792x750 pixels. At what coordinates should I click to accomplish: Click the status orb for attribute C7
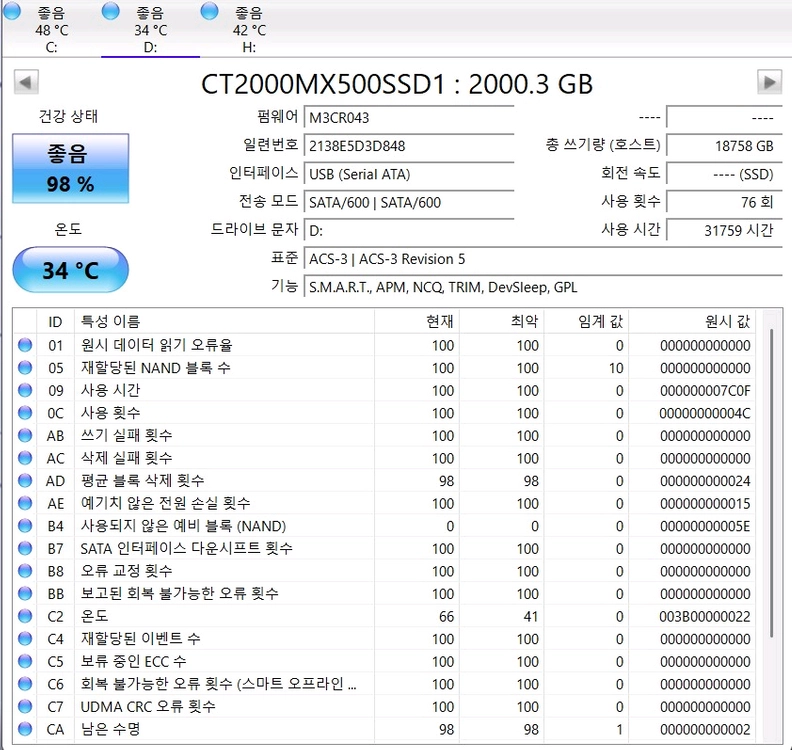pyautogui.click(x=25, y=707)
